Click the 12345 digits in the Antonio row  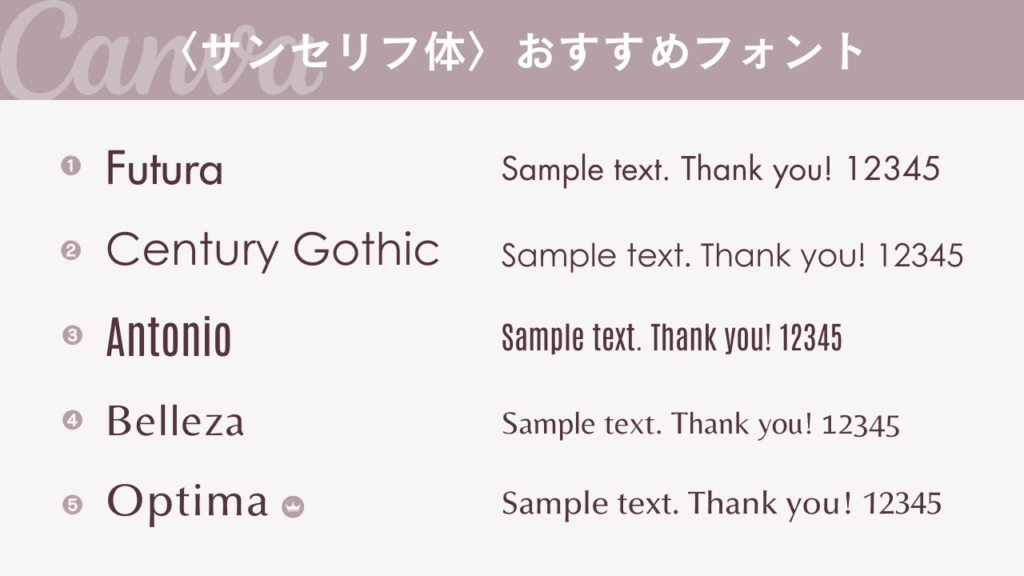[x=810, y=339]
